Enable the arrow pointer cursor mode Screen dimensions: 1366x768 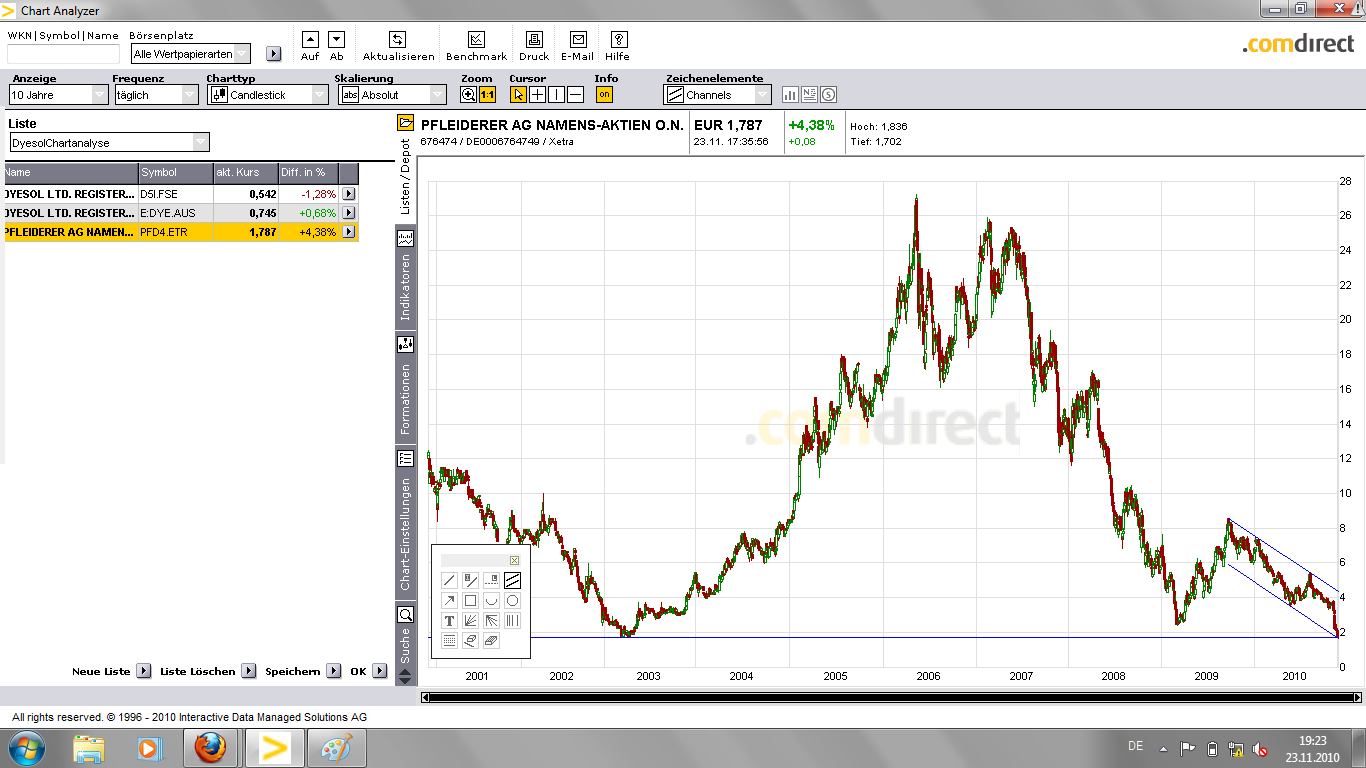pyautogui.click(x=518, y=95)
